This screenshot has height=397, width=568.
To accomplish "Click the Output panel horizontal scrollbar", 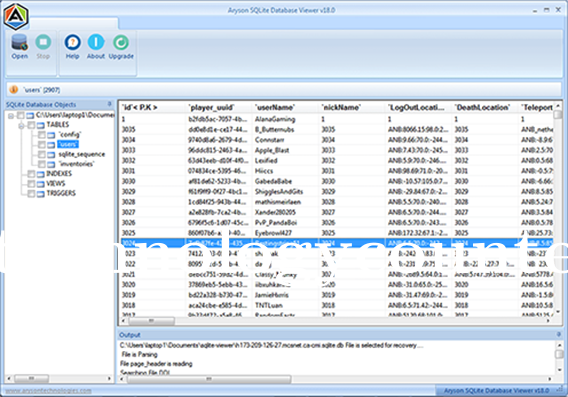I will (x=209, y=379).
